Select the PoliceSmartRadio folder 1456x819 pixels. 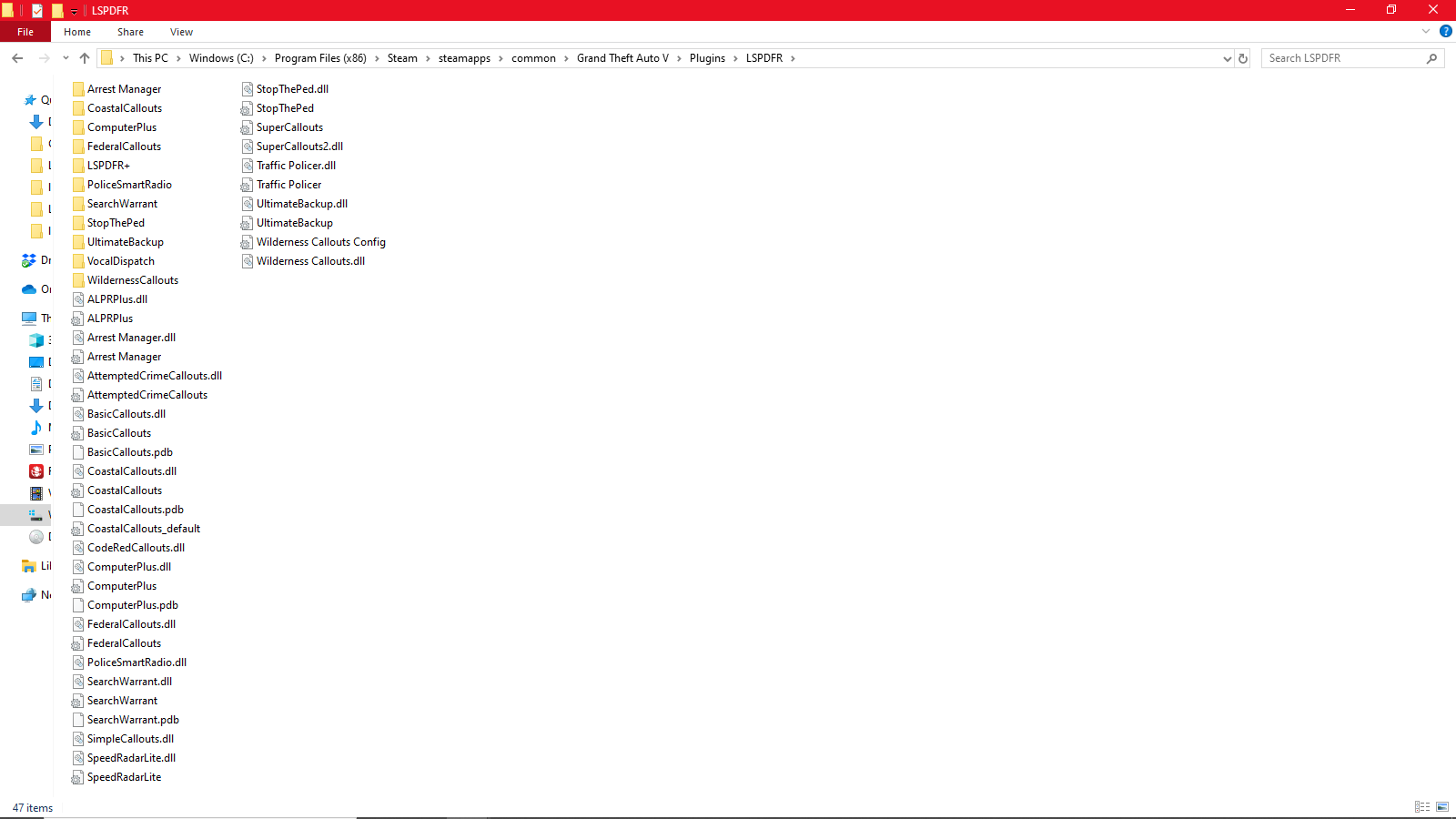pyautogui.click(x=122, y=185)
